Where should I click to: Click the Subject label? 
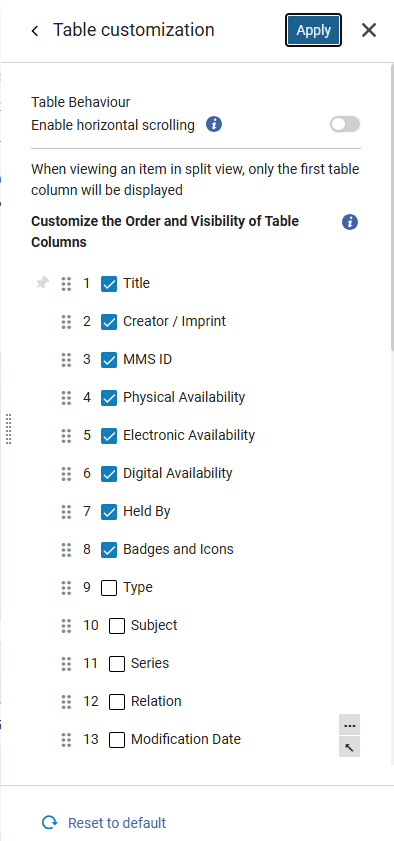click(x=154, y=625)
